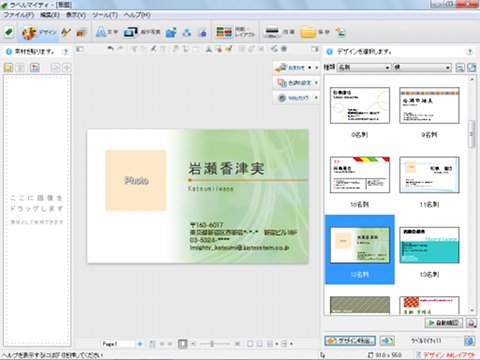
Task: Click the デザイン確定 button at bottom
Action: pos(350,341)
